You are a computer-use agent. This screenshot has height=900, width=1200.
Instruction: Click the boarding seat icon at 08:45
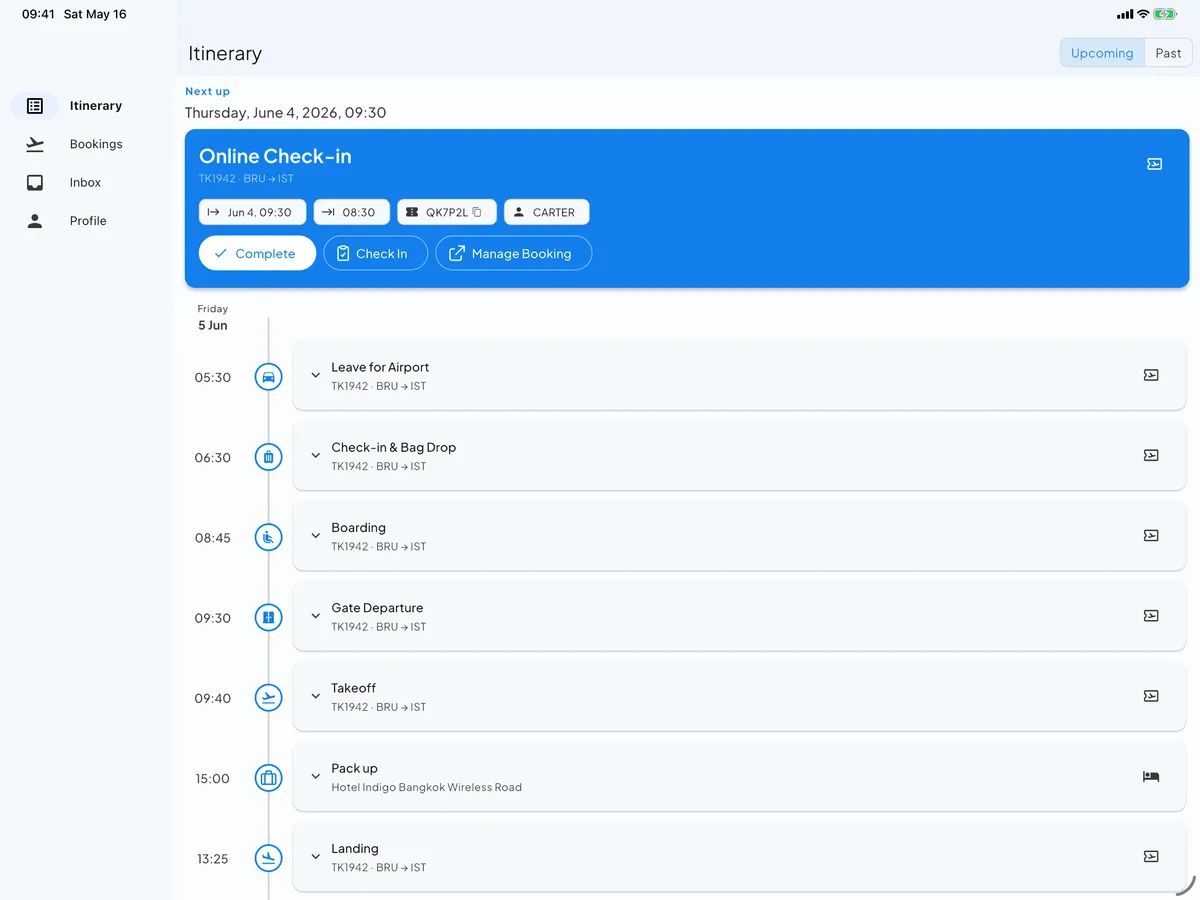point(268,538)
